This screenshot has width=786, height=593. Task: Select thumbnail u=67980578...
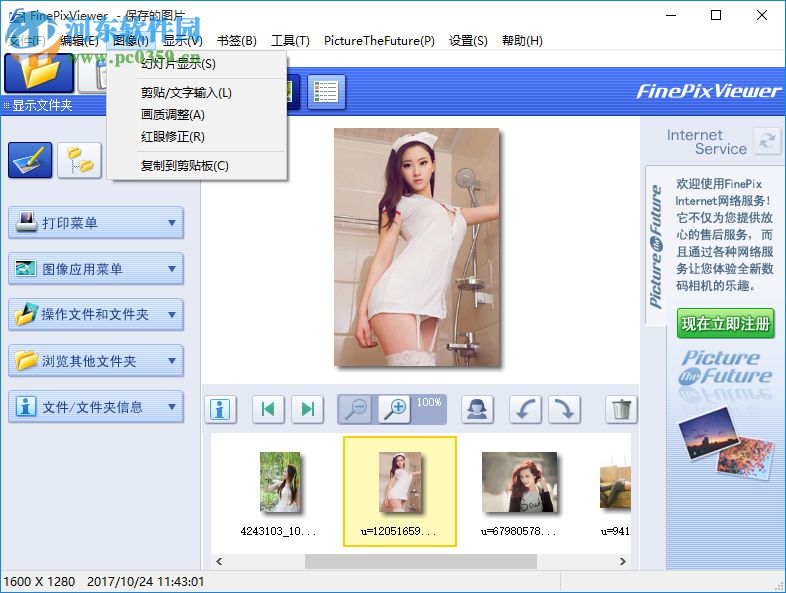[x=519, y=482]
